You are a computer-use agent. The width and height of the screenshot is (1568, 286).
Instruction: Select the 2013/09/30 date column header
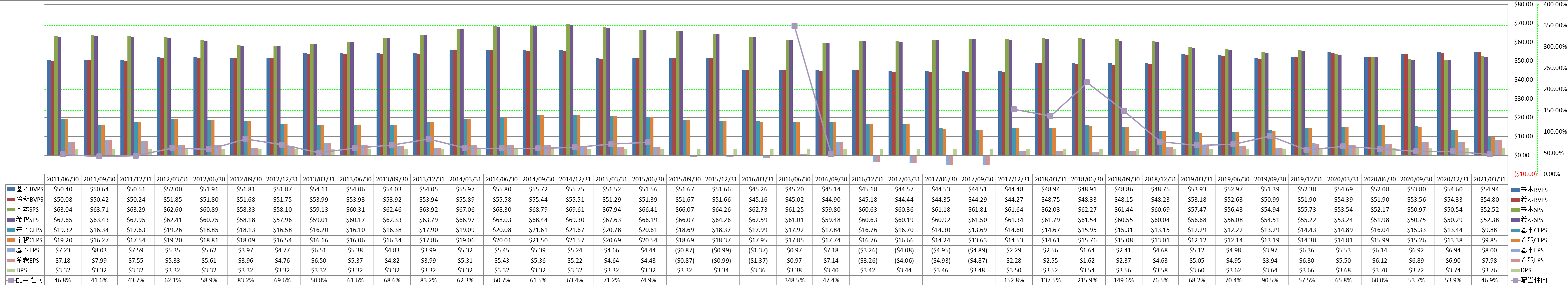(x=392, y=180)
